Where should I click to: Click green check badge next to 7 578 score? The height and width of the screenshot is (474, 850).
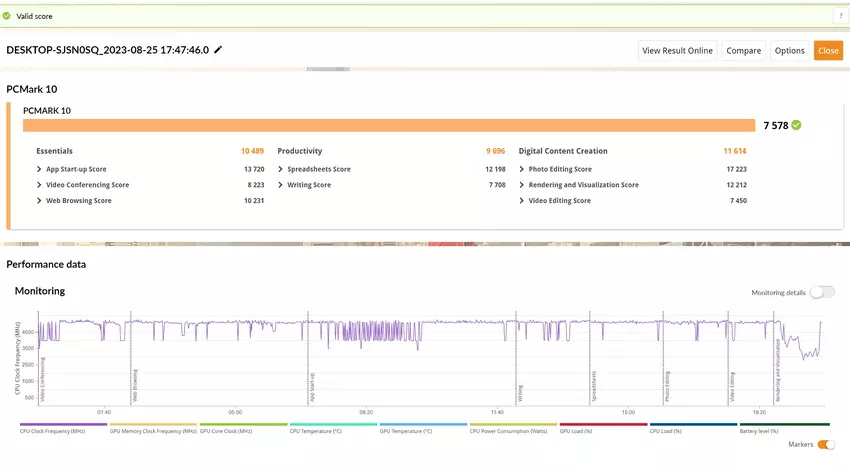click(x=797, y=125)
